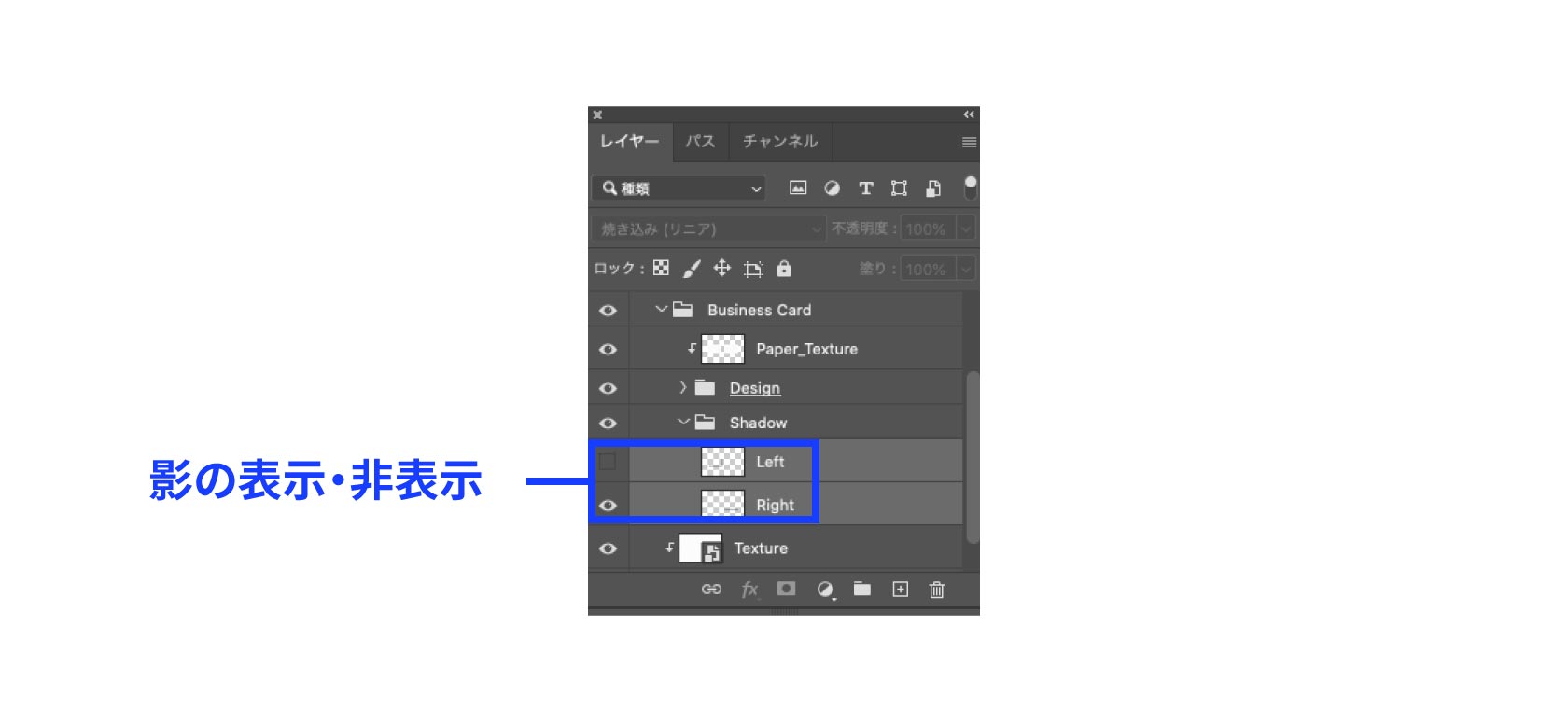Switch to the パス tab
The image size is (1568, 722).
(700, 142)
